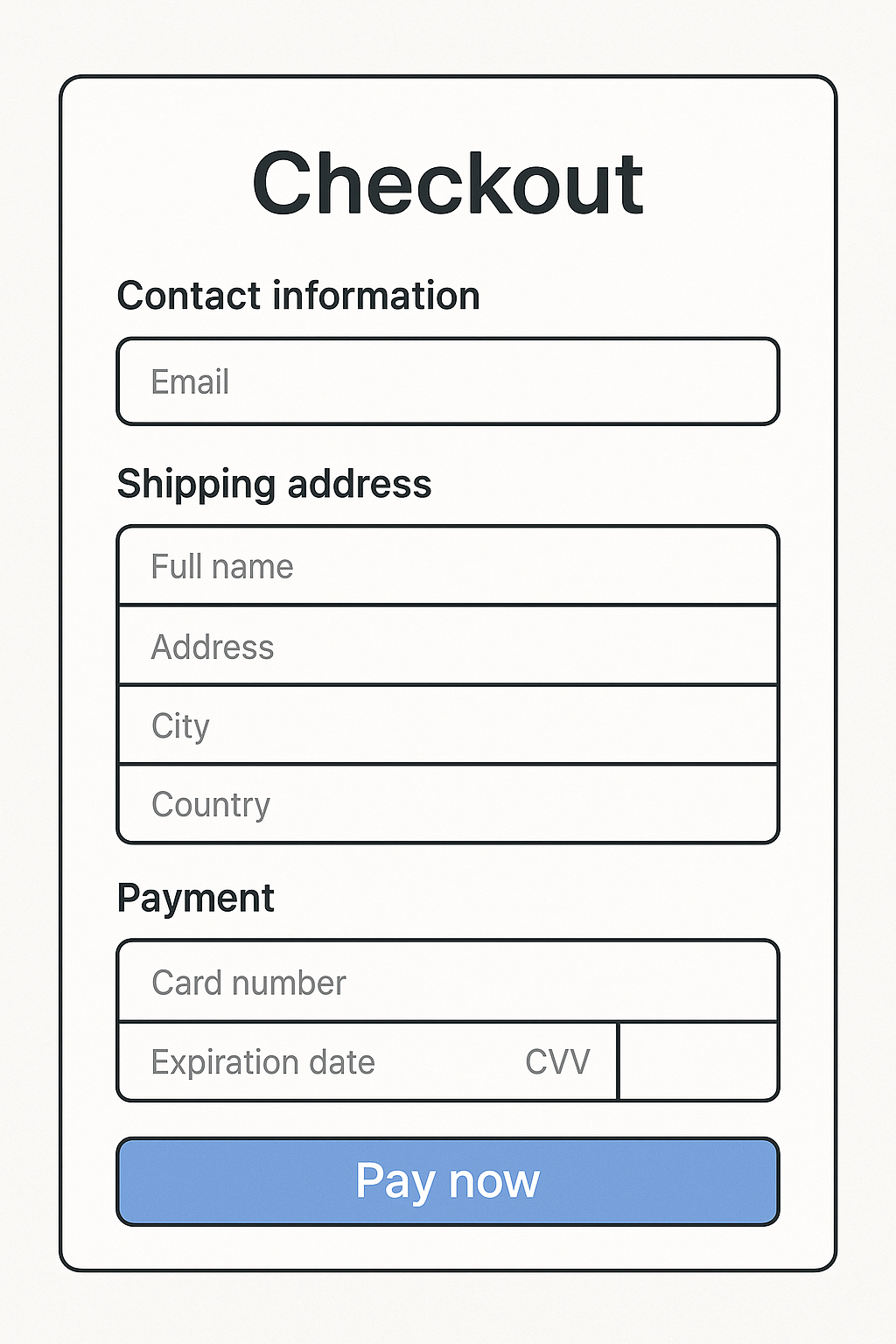
Task: Select the Address input field
Action: (x=448, y=646)
